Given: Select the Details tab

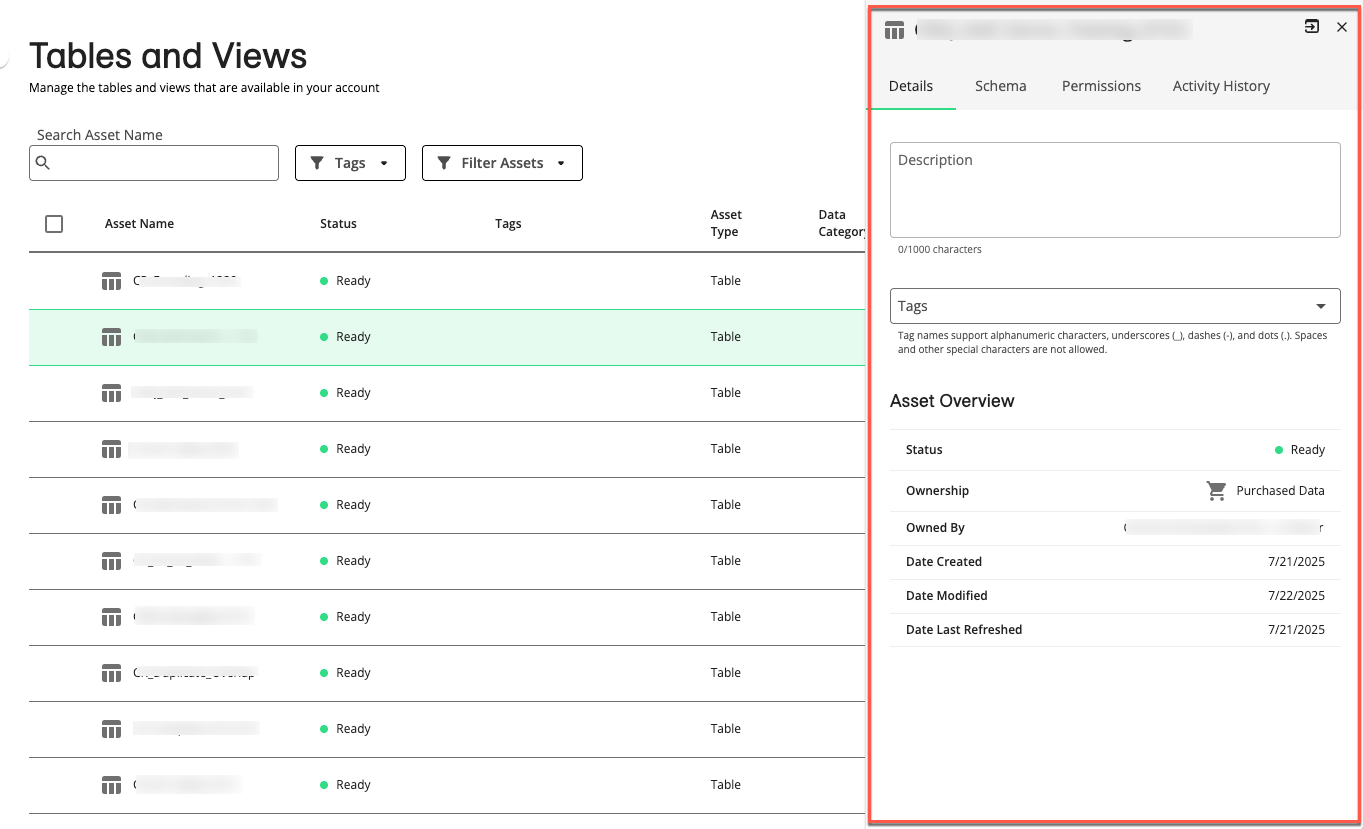Looking at the screenshot, I should coord(911,86).
